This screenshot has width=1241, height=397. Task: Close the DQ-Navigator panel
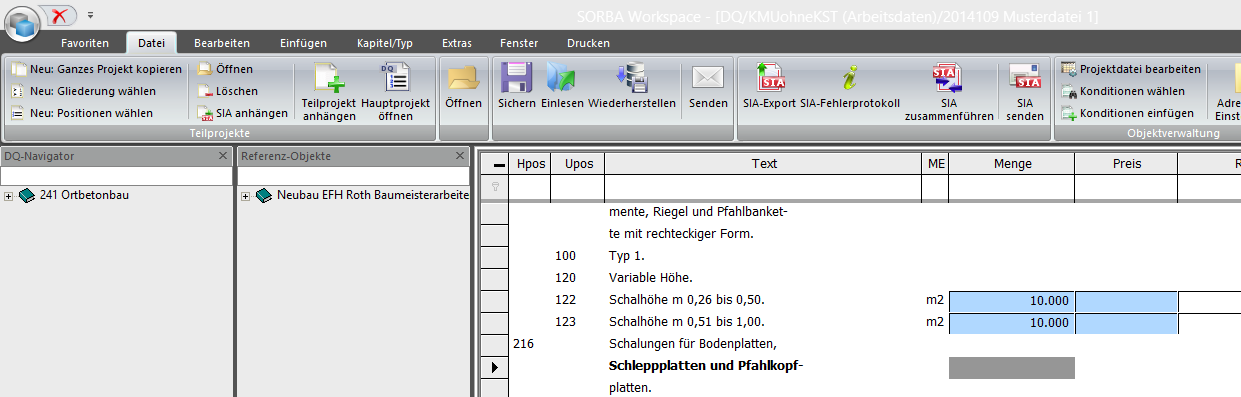coord(223,156)
